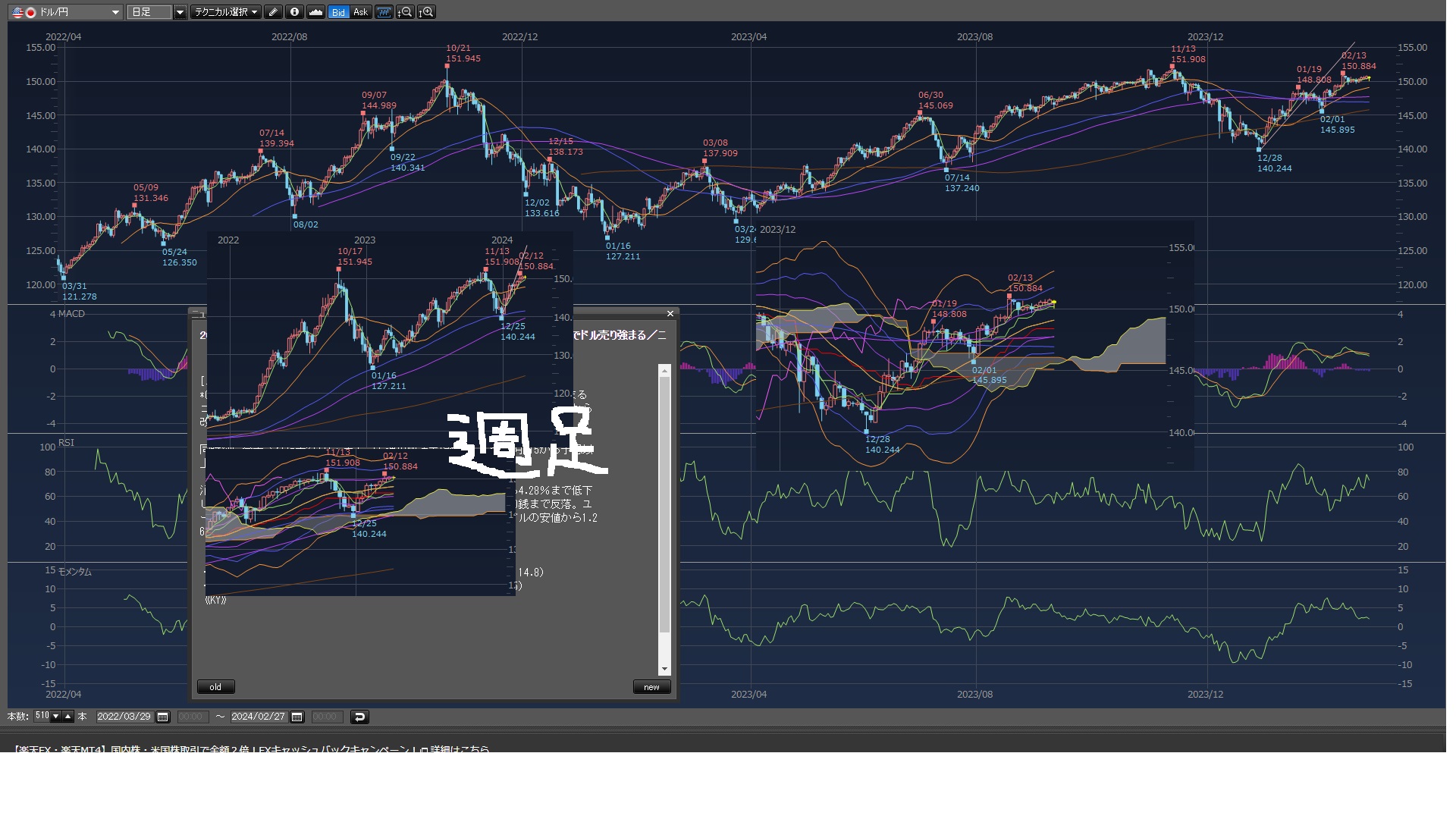
Task: Open the ドル/円 currency pair dropdown
Action: pos(115,12)
